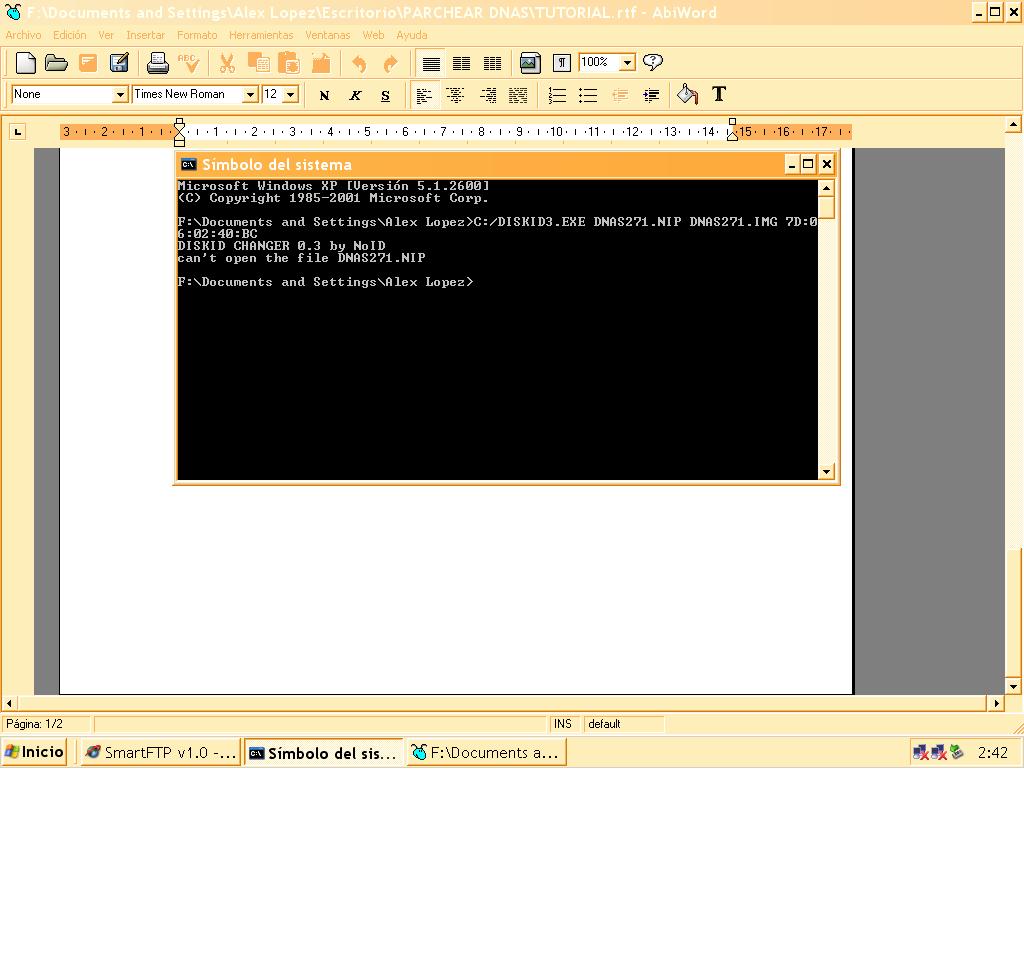Expand the paragraph style dropdown showing None
Image resolution: width=1024 pixels, height=960 pixels.
120,94
